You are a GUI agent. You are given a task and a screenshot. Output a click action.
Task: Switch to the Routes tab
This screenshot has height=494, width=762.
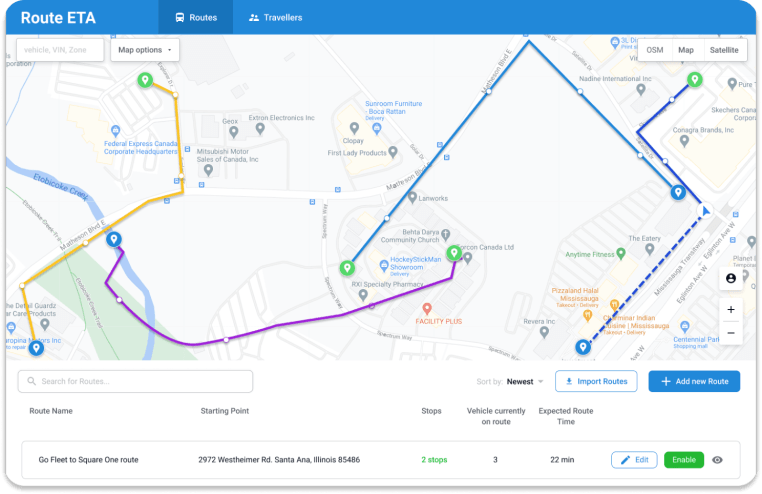click(195, 17)
